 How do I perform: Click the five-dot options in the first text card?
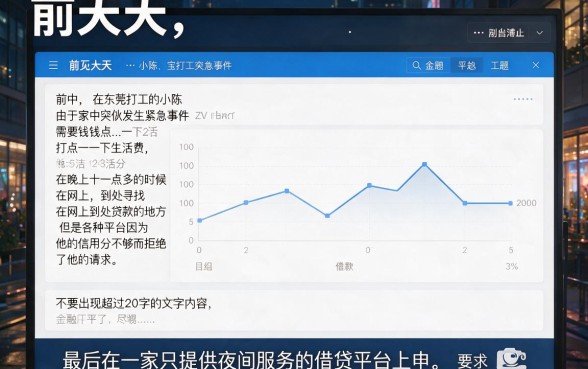(523, 99)
